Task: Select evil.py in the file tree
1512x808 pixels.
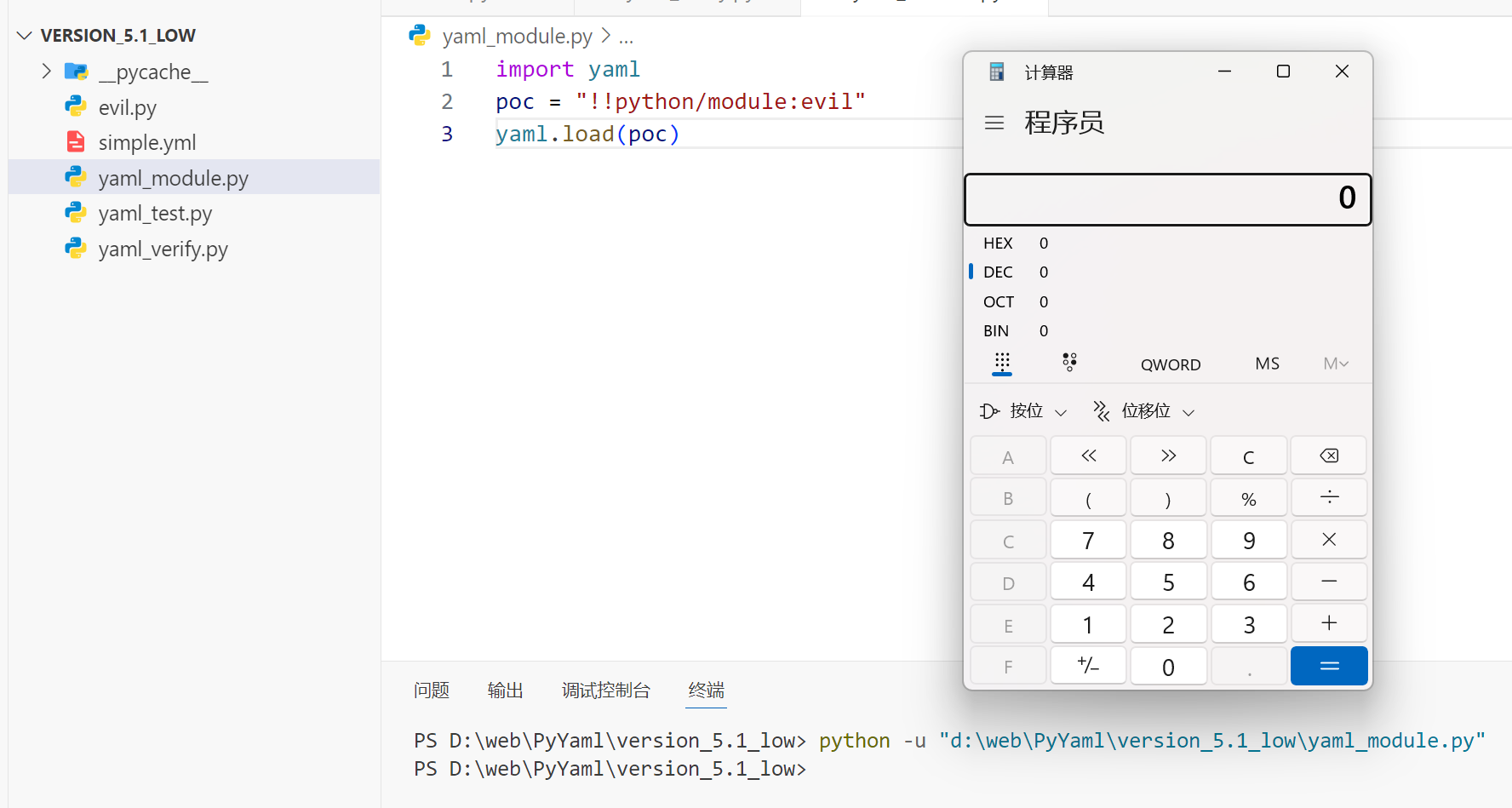Action: pos(194,107)
